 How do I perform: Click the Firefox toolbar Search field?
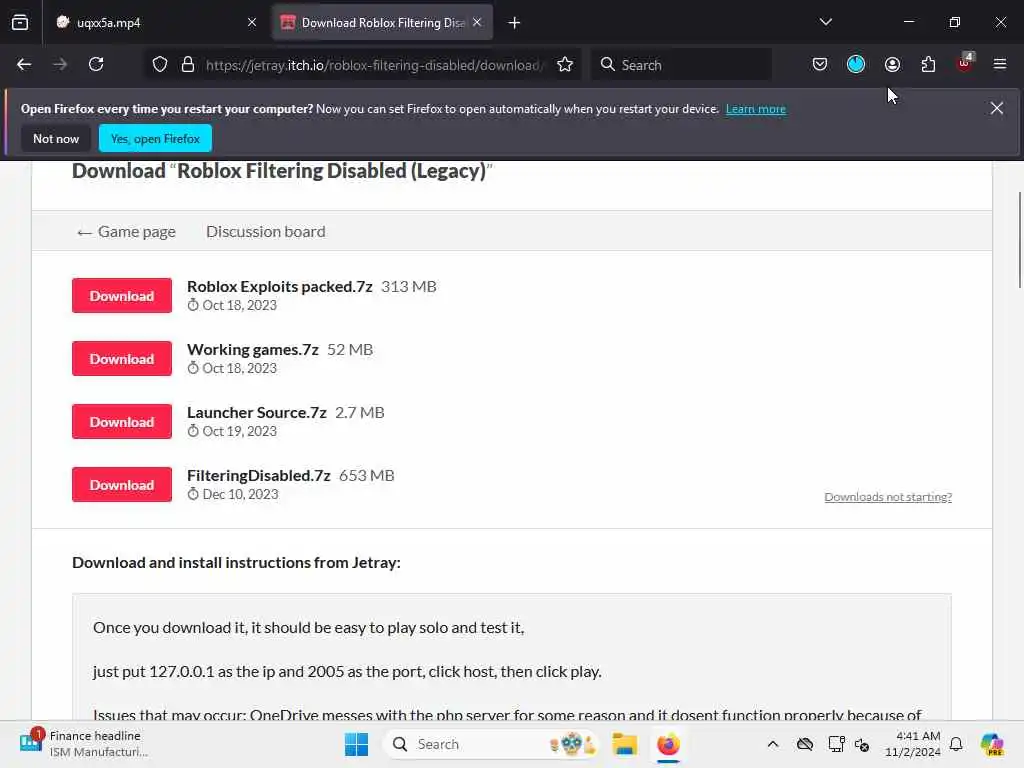pos(681,65)
